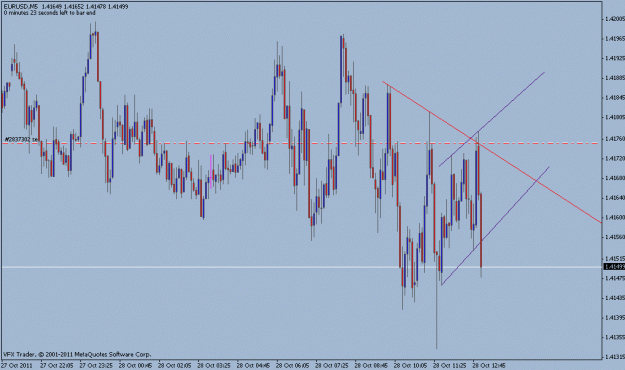625x370 pixels.
Task: Click the 1.41760 price axis label
Action: (x=615, y=139)
